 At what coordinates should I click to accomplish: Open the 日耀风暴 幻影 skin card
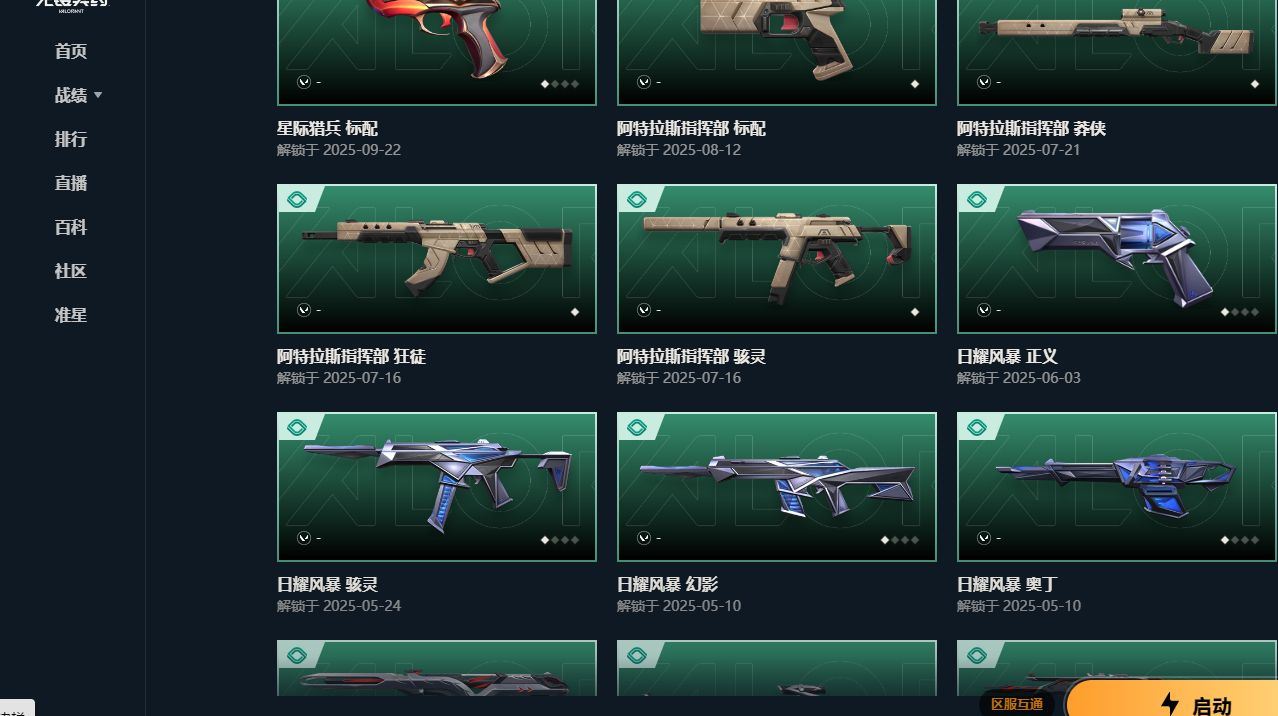pyautogui.click(x=777, y=487)
